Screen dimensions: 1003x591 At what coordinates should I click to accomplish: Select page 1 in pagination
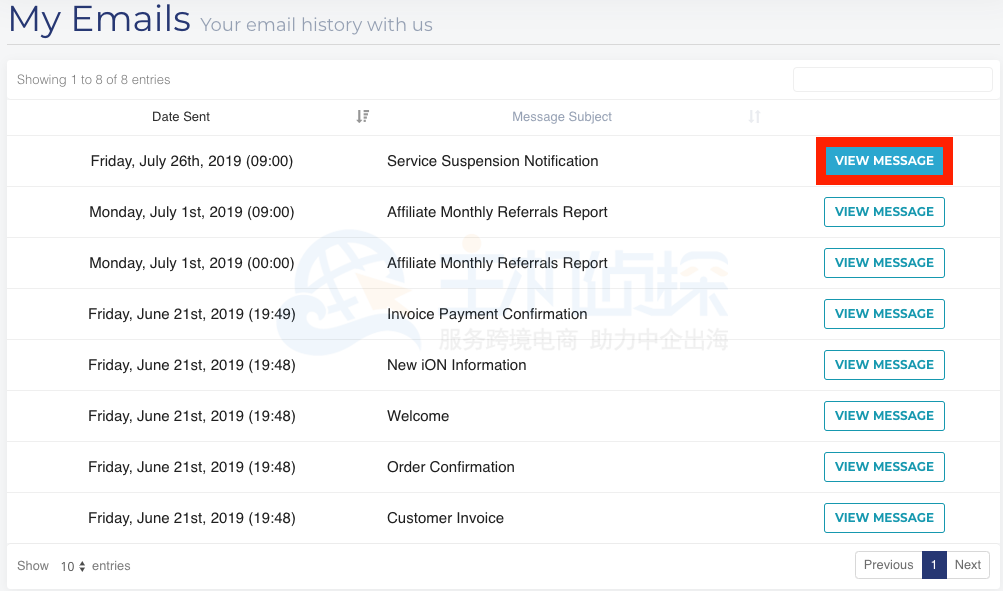click(x=933, y=565)
